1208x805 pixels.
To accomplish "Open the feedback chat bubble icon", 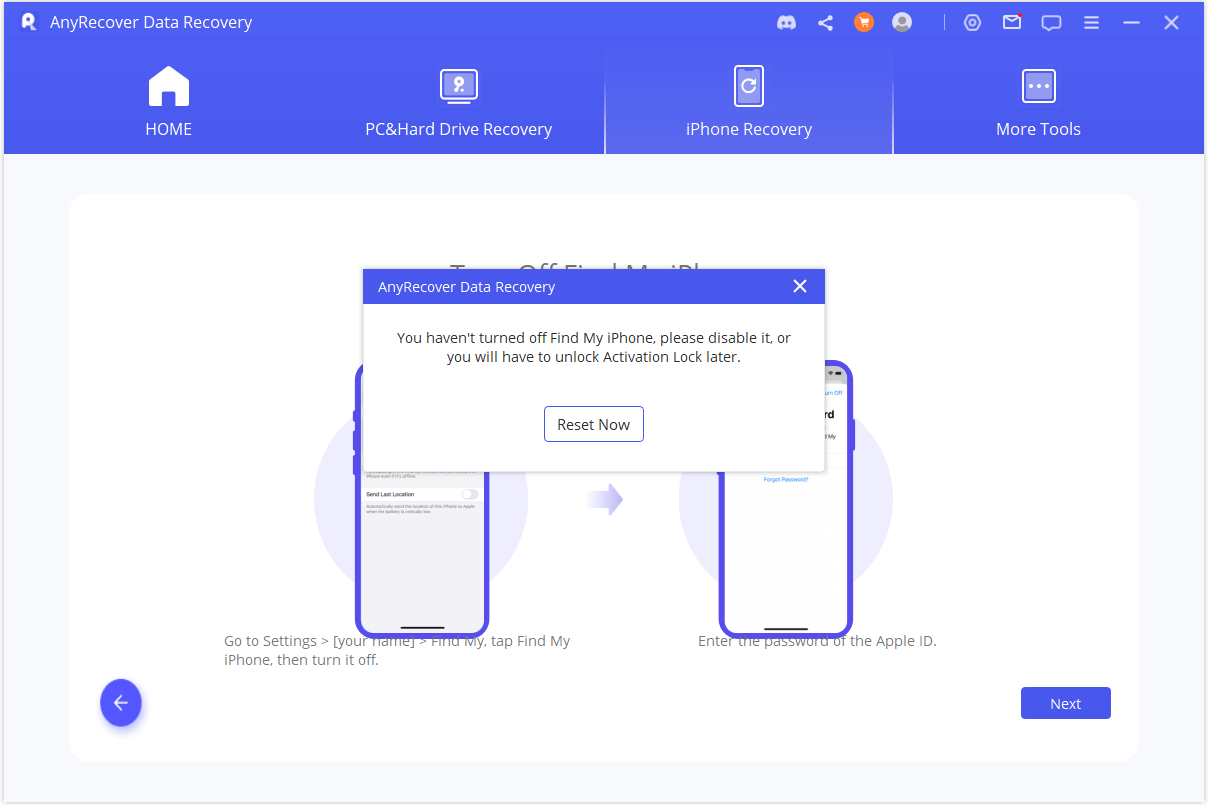I will point(1051,23).
